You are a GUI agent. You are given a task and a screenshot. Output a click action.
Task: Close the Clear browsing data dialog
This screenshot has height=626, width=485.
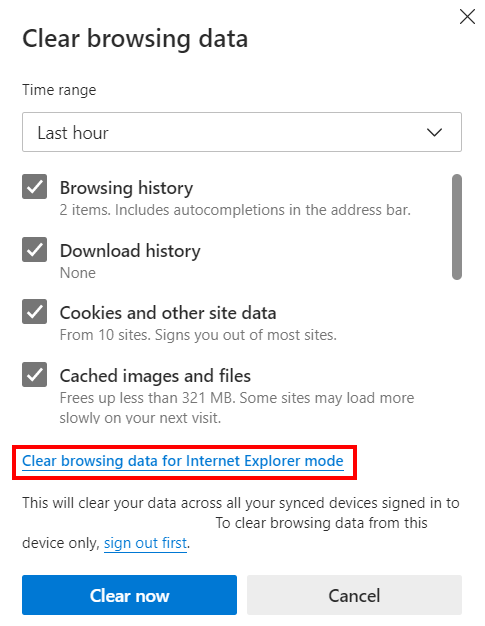click(467, 17)
